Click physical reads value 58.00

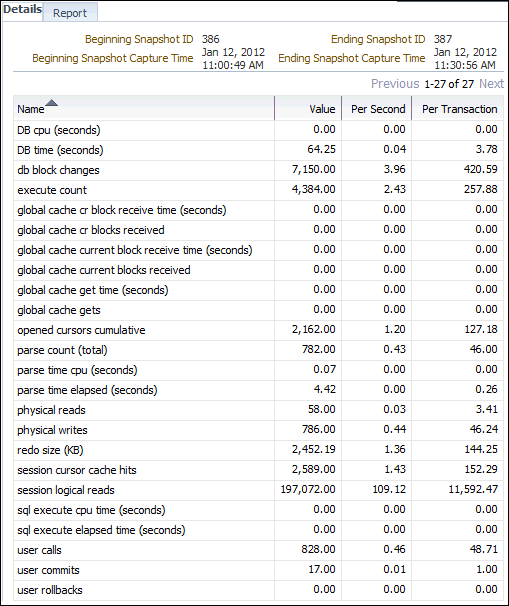pos(322,409)
